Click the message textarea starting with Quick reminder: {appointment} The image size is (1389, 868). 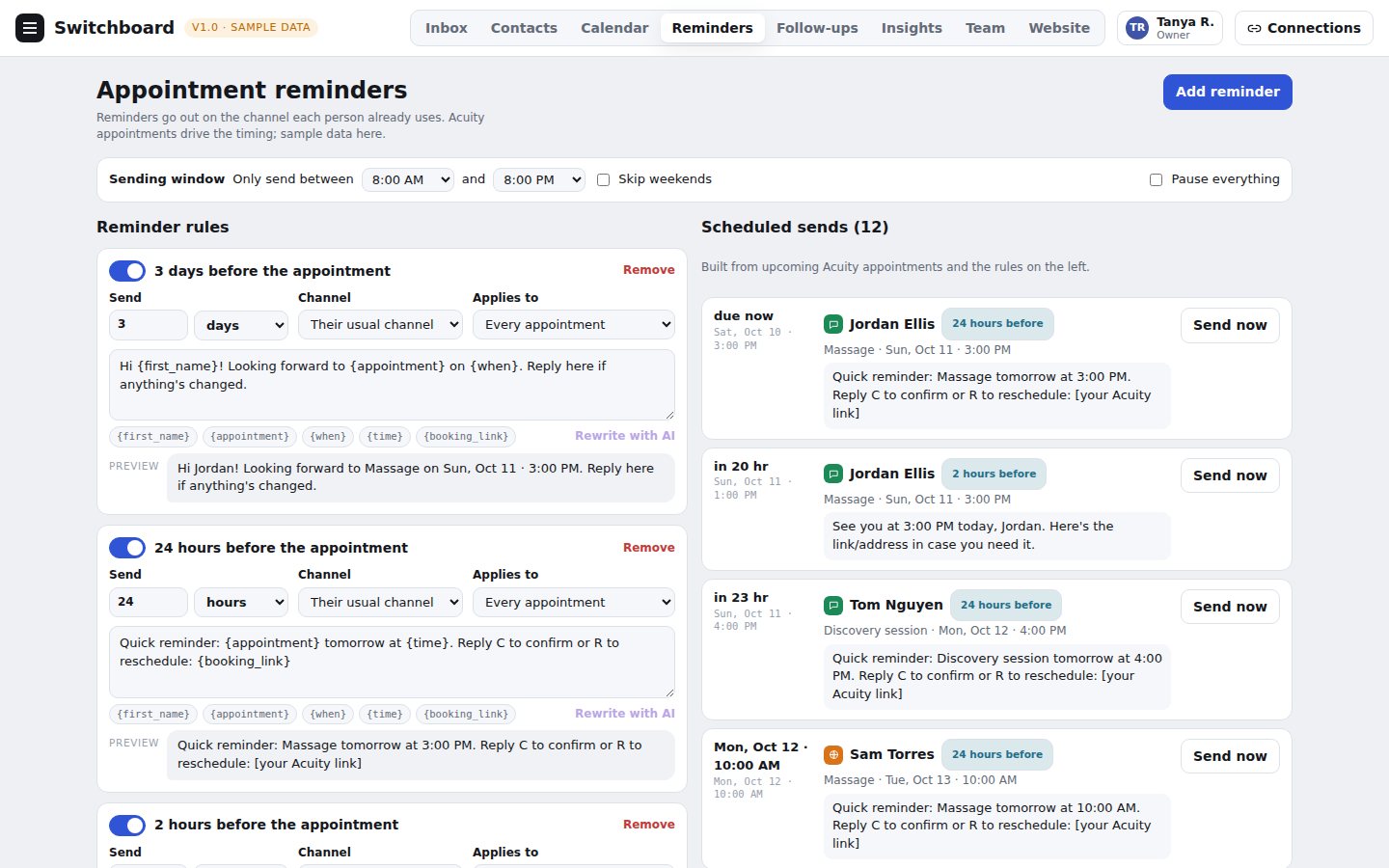392,662
